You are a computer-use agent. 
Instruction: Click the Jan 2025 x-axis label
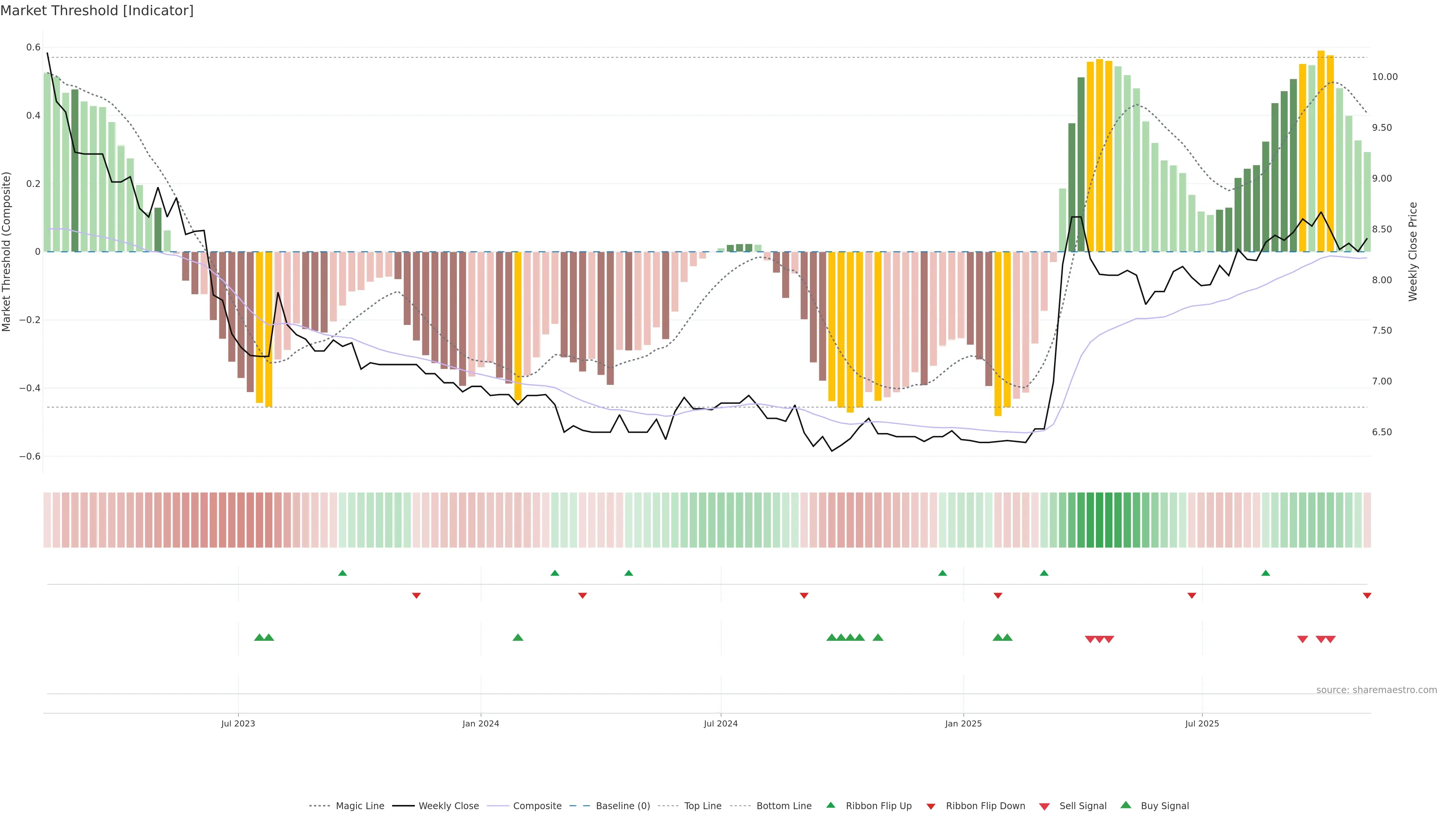pyautogui.click(x=963, y=723)
